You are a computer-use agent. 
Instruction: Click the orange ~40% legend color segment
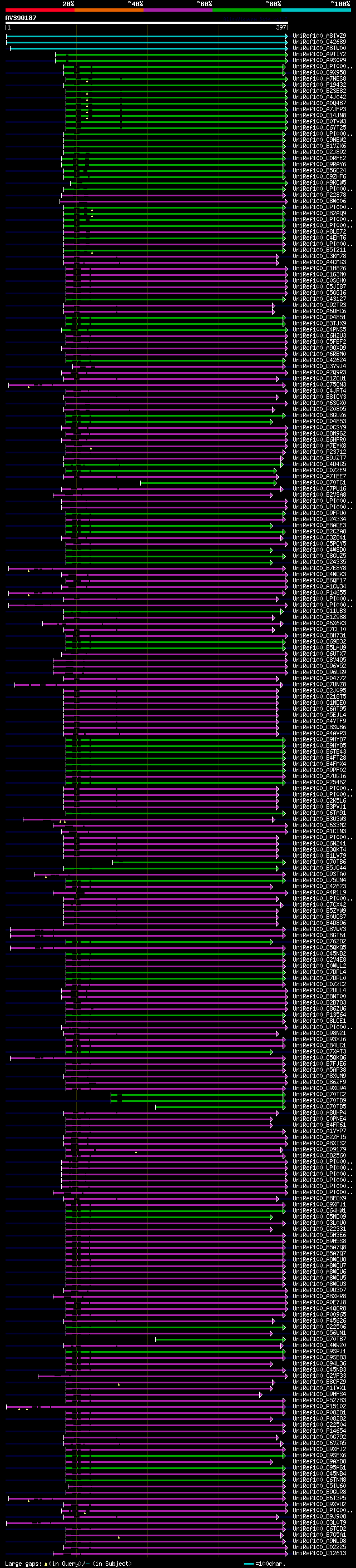pyautogui.click(x=109, y=10)
